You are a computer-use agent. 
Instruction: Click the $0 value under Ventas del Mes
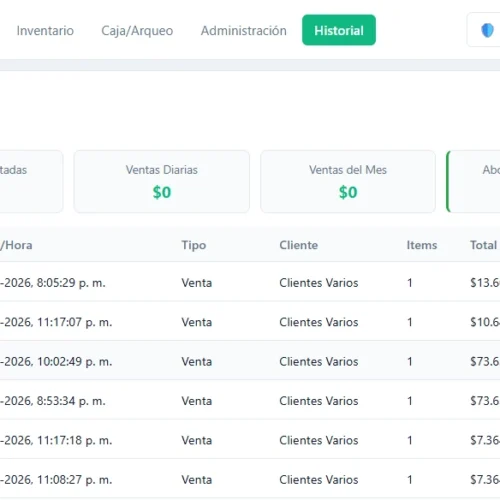coord(348,192)
